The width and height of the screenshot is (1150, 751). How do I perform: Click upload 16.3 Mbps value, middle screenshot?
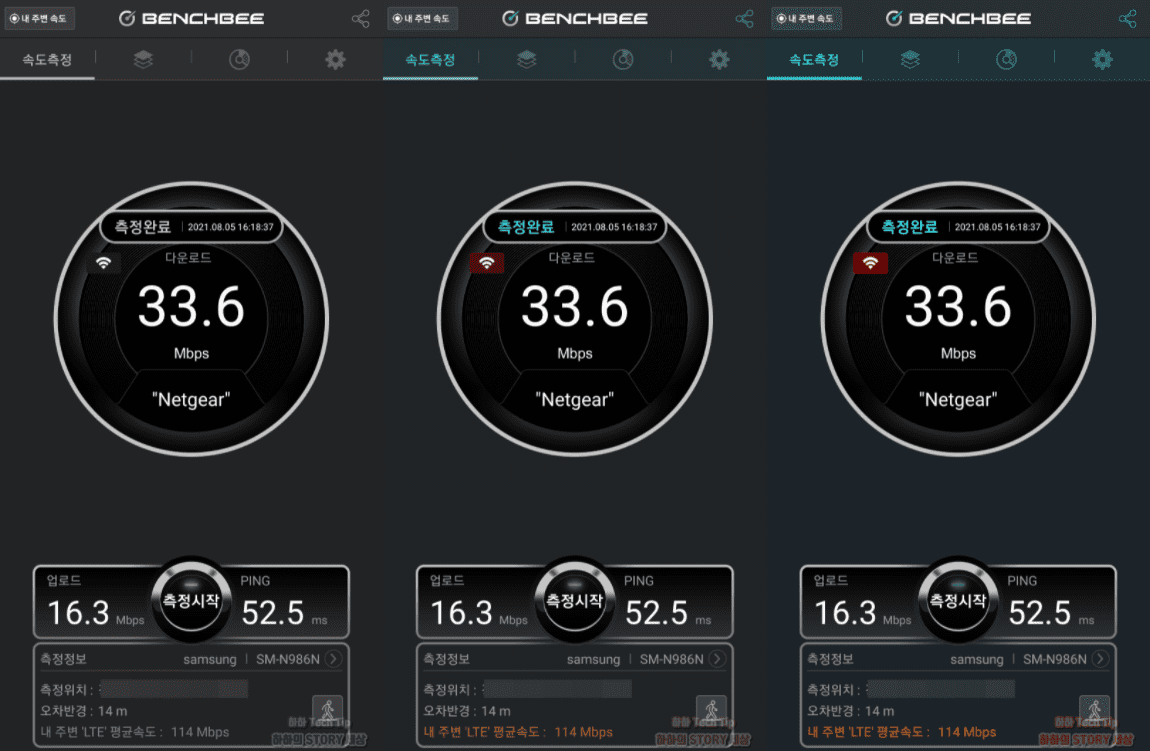tap(479, 612)
